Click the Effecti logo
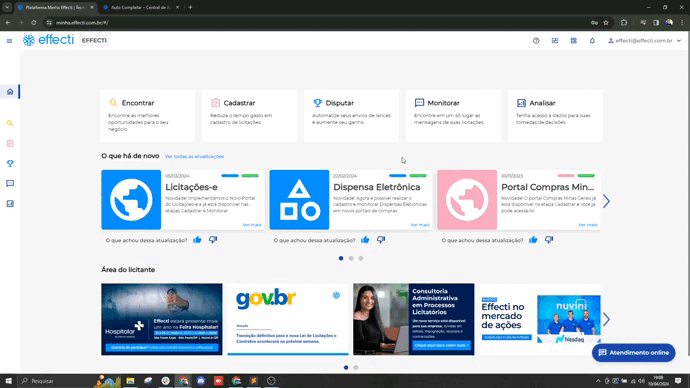 click(48, 40)
